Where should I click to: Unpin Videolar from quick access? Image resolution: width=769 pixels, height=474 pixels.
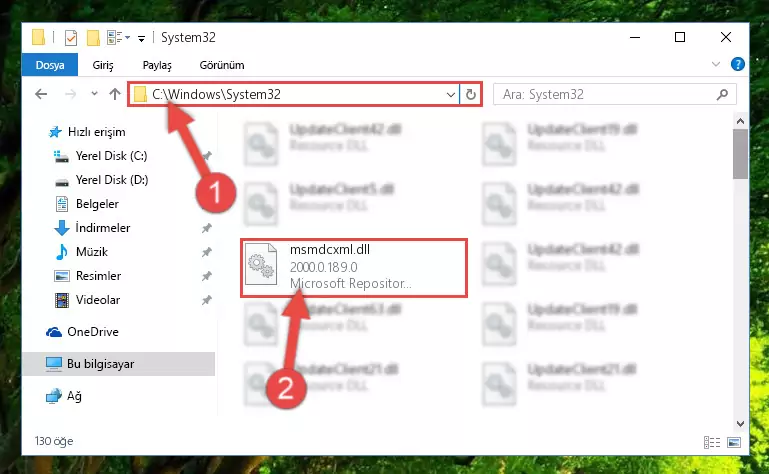(x=206, y=300)
